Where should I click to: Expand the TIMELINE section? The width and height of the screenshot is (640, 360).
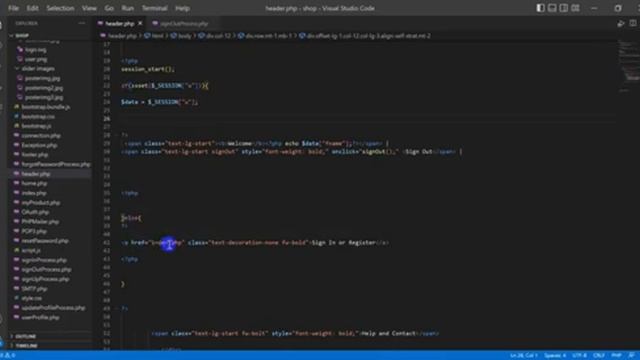[x=27, y=345]
